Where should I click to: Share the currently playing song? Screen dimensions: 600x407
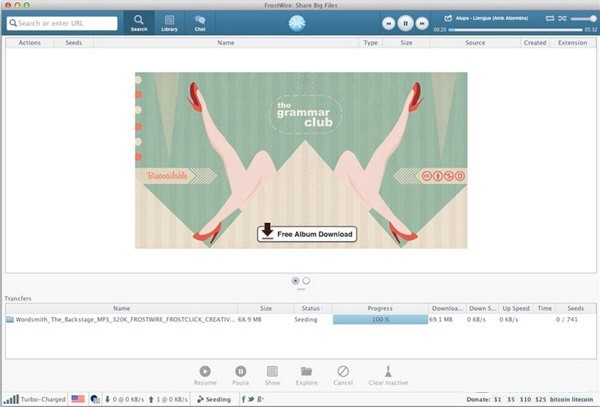(448, 18)
